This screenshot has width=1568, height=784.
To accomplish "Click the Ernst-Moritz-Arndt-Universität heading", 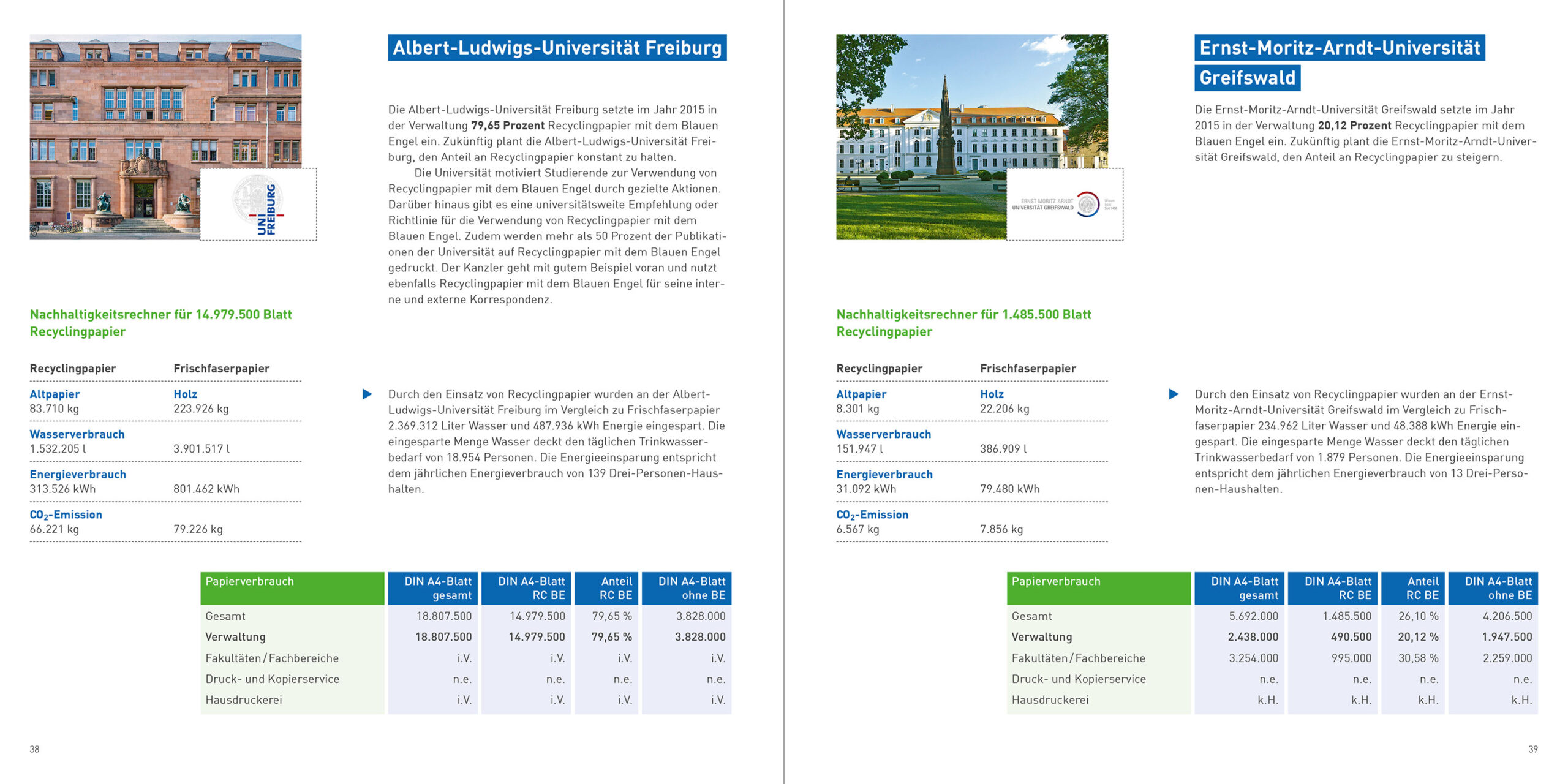I will click(1339, 48).
